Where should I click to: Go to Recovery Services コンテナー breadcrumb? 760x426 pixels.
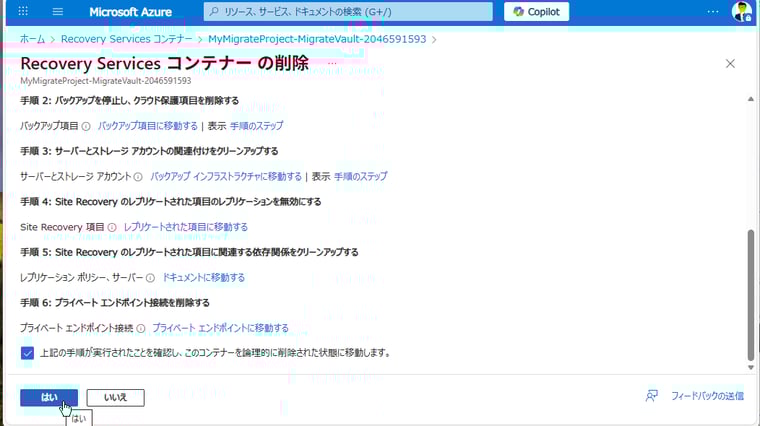(x=127, y=39)
